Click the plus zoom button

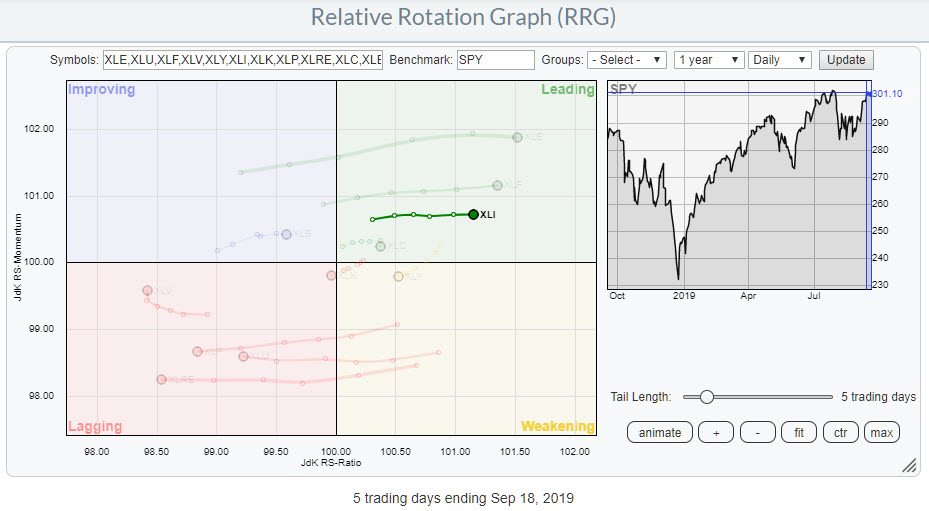[715, 432]
